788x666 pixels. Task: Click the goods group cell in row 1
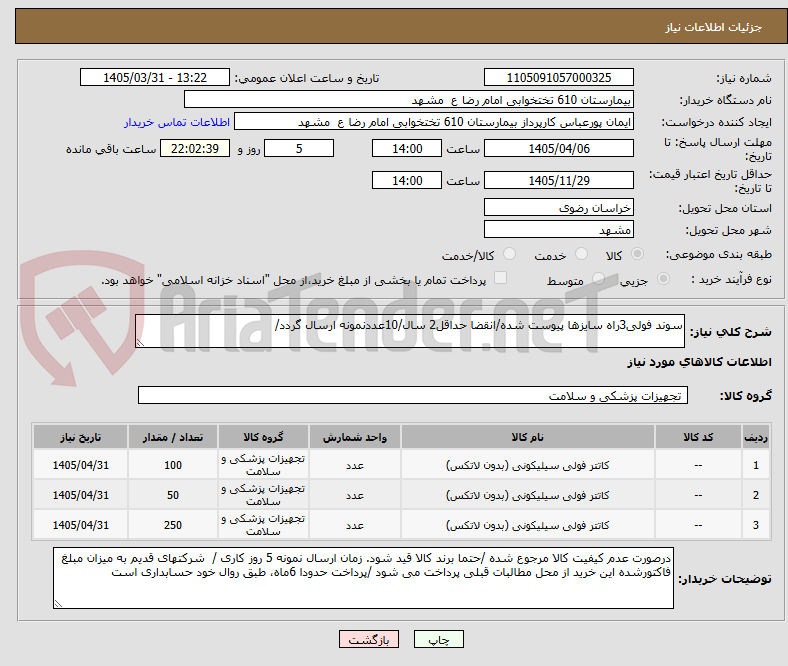263,465
